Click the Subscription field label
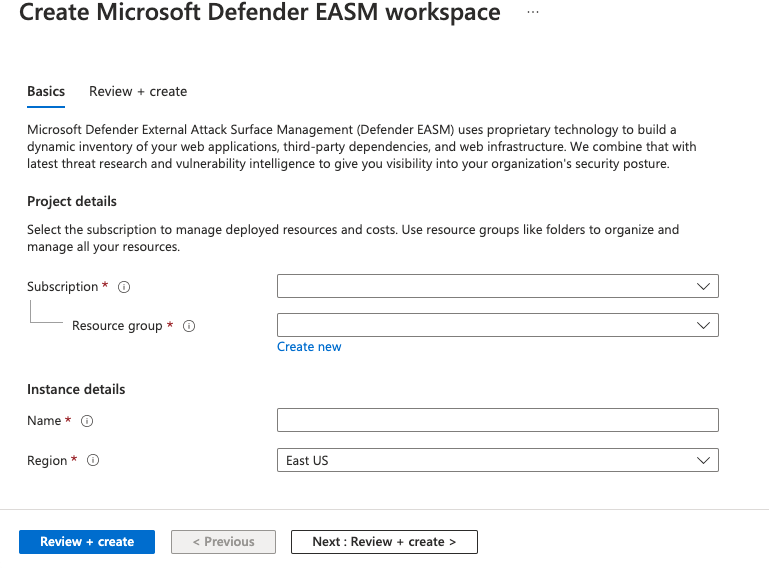The image size is (769, 568). 62,287
